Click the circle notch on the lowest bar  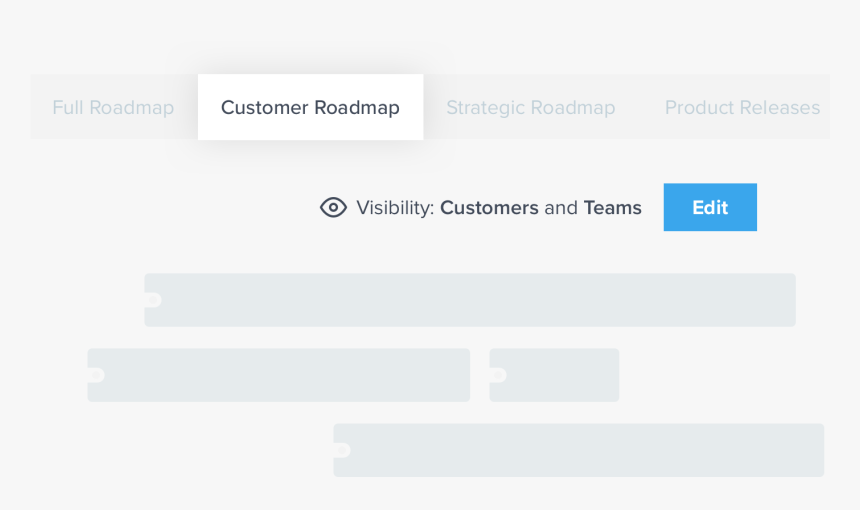342,450
